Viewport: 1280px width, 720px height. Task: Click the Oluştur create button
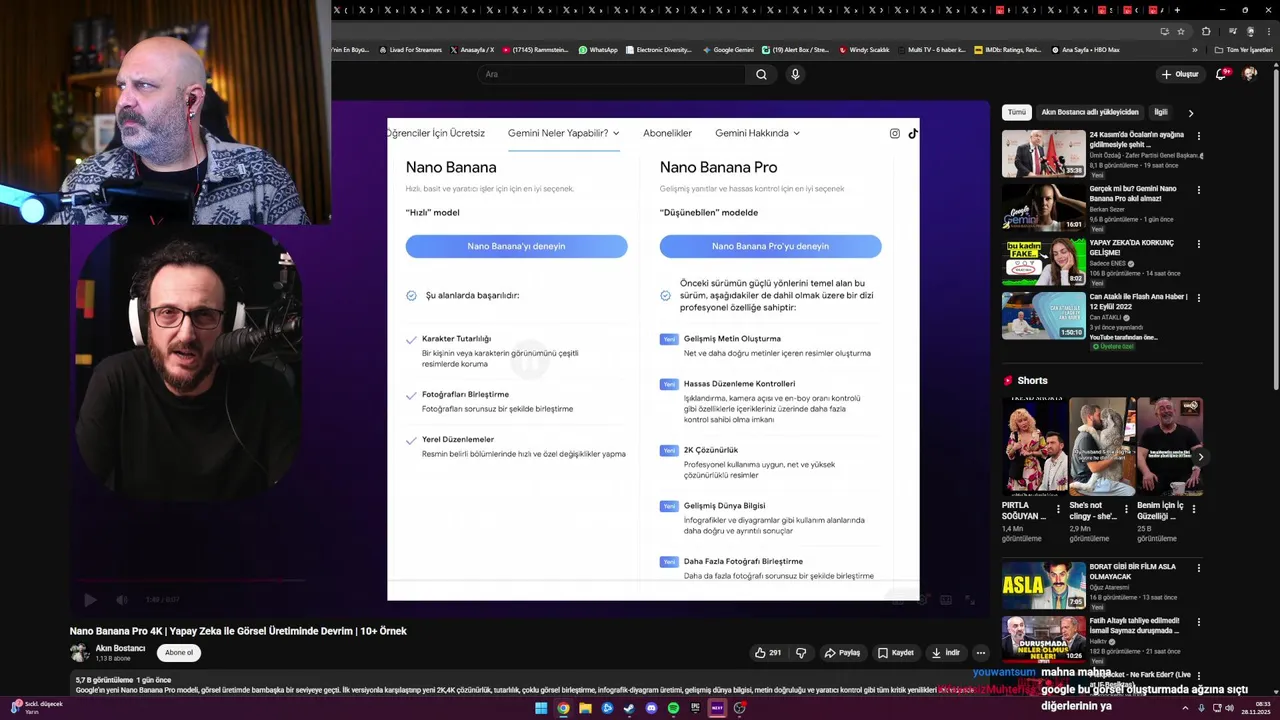pyautogui.click(x=1180, y=74)
